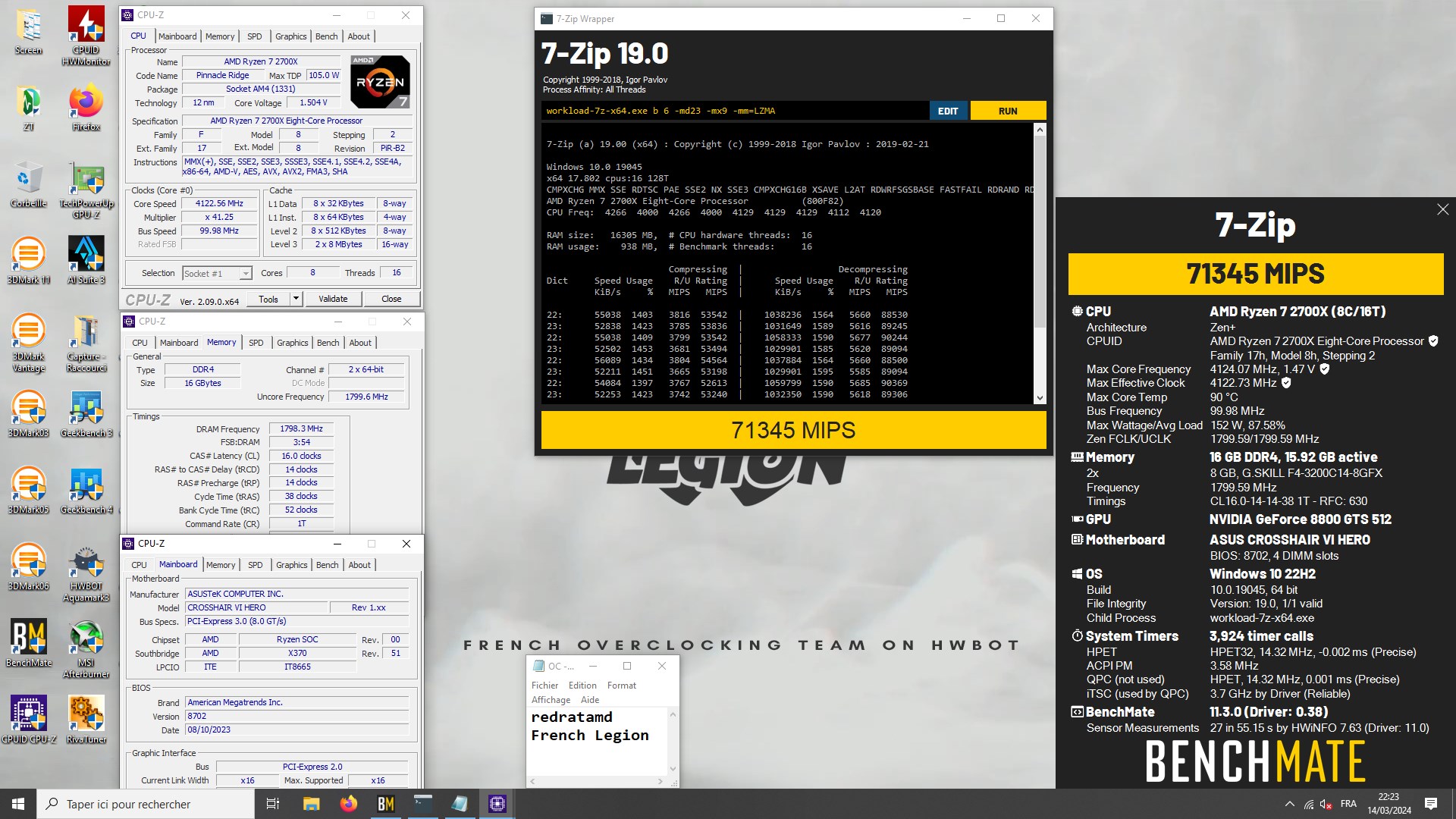Open the 3DMark05 desktop icon

point(29,491)
